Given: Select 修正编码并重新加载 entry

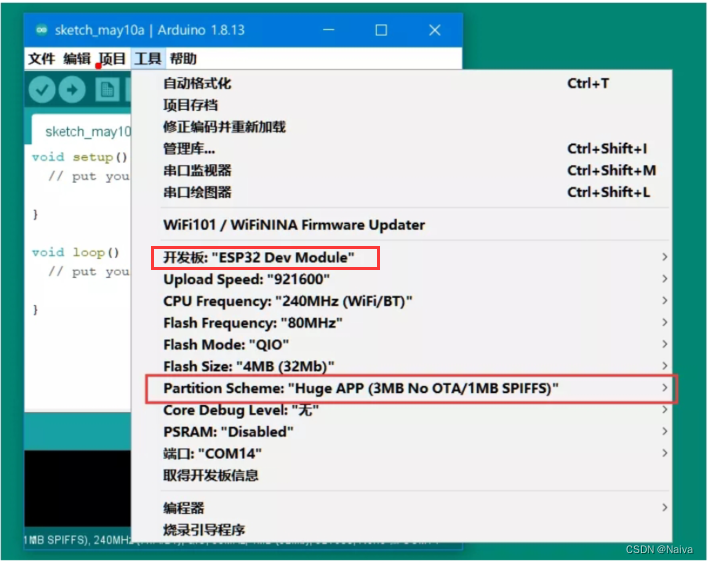Looking at the screenshot, I should (x=402, y=127).
